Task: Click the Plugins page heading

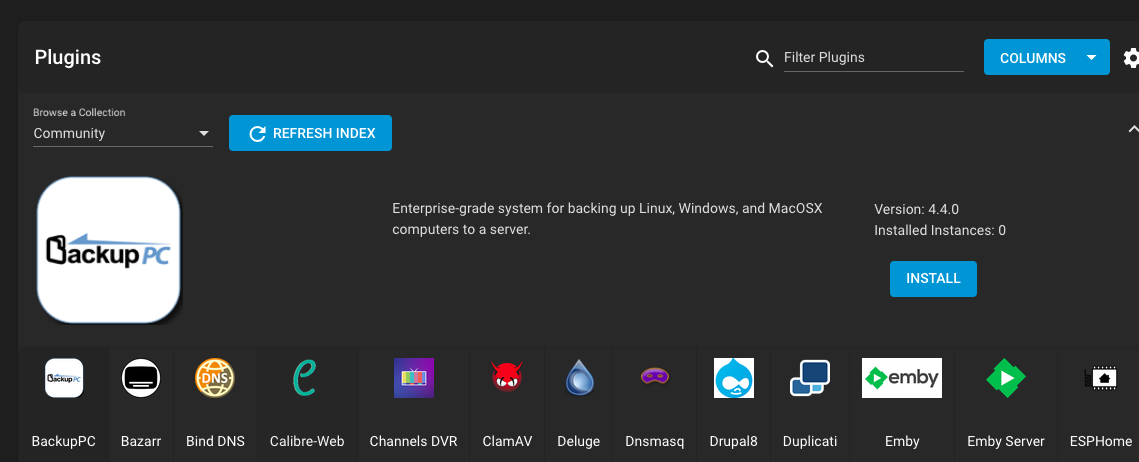Action: (x=68, y=57)
